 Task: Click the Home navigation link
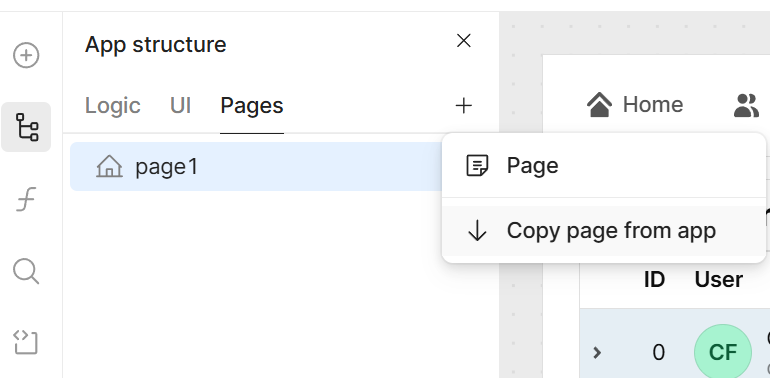tap(634, 105)
